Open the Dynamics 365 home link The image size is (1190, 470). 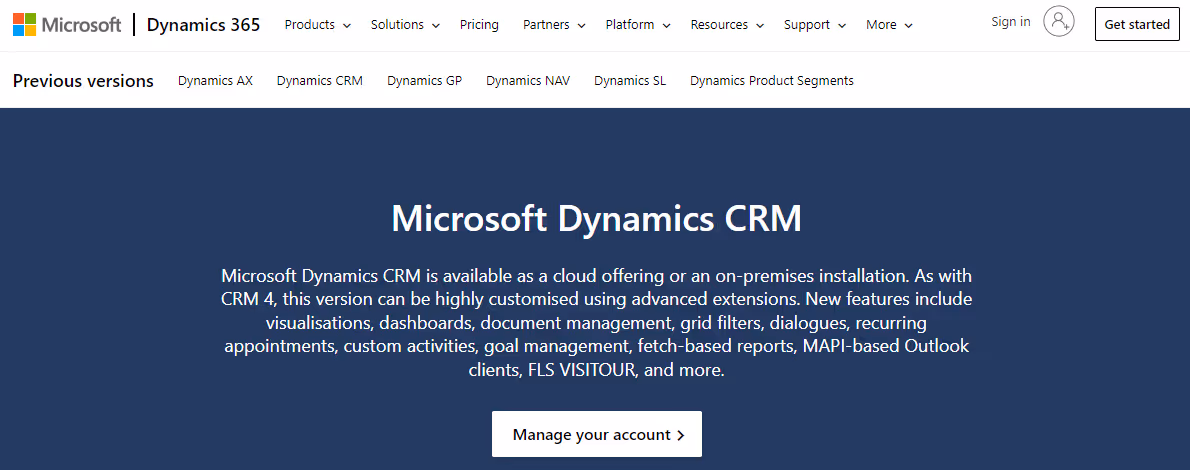(x=203, y=24)
